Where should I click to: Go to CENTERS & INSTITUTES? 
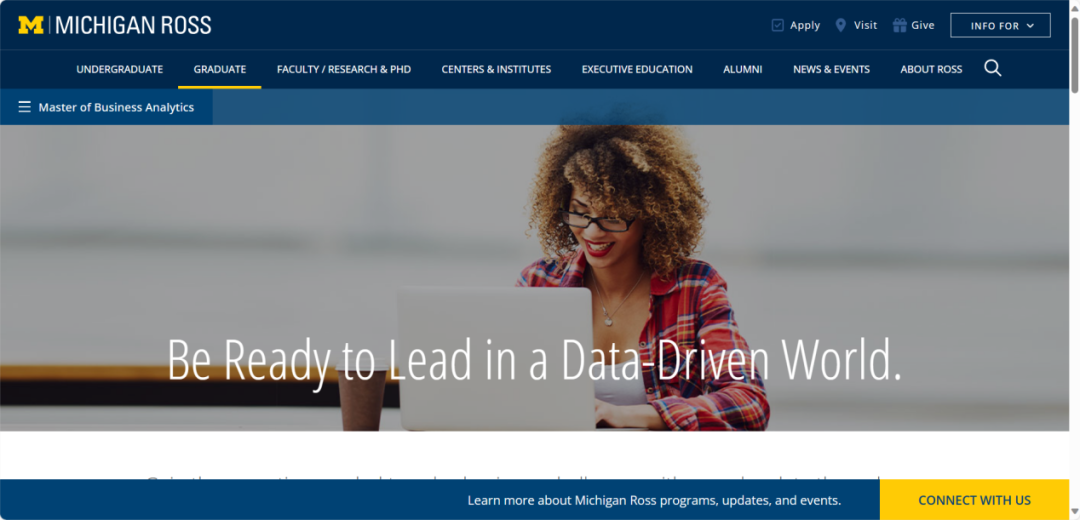pyautogui.click(x=496, y=69)
